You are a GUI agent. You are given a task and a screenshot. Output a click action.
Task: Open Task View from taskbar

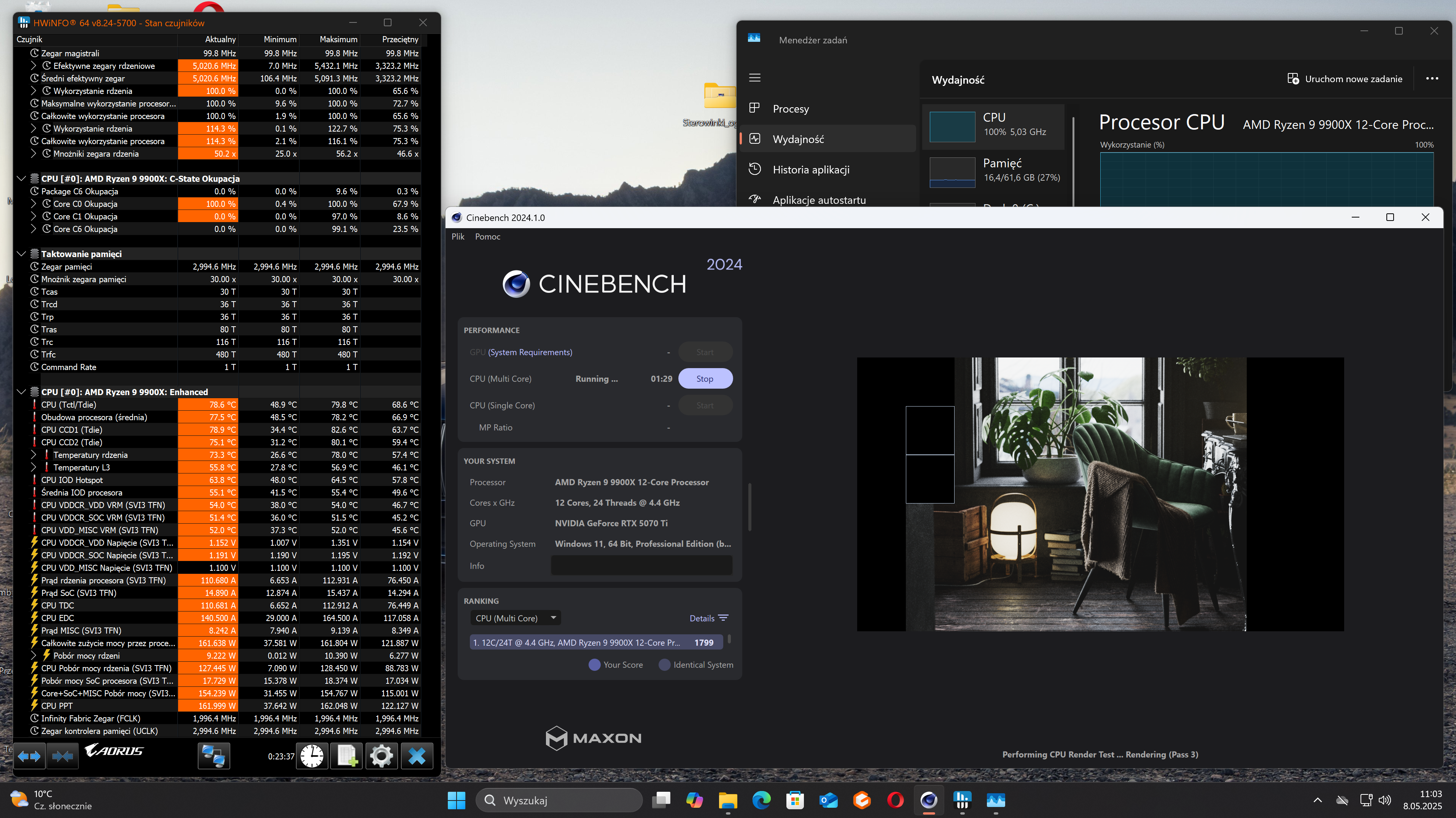point(661,800)
